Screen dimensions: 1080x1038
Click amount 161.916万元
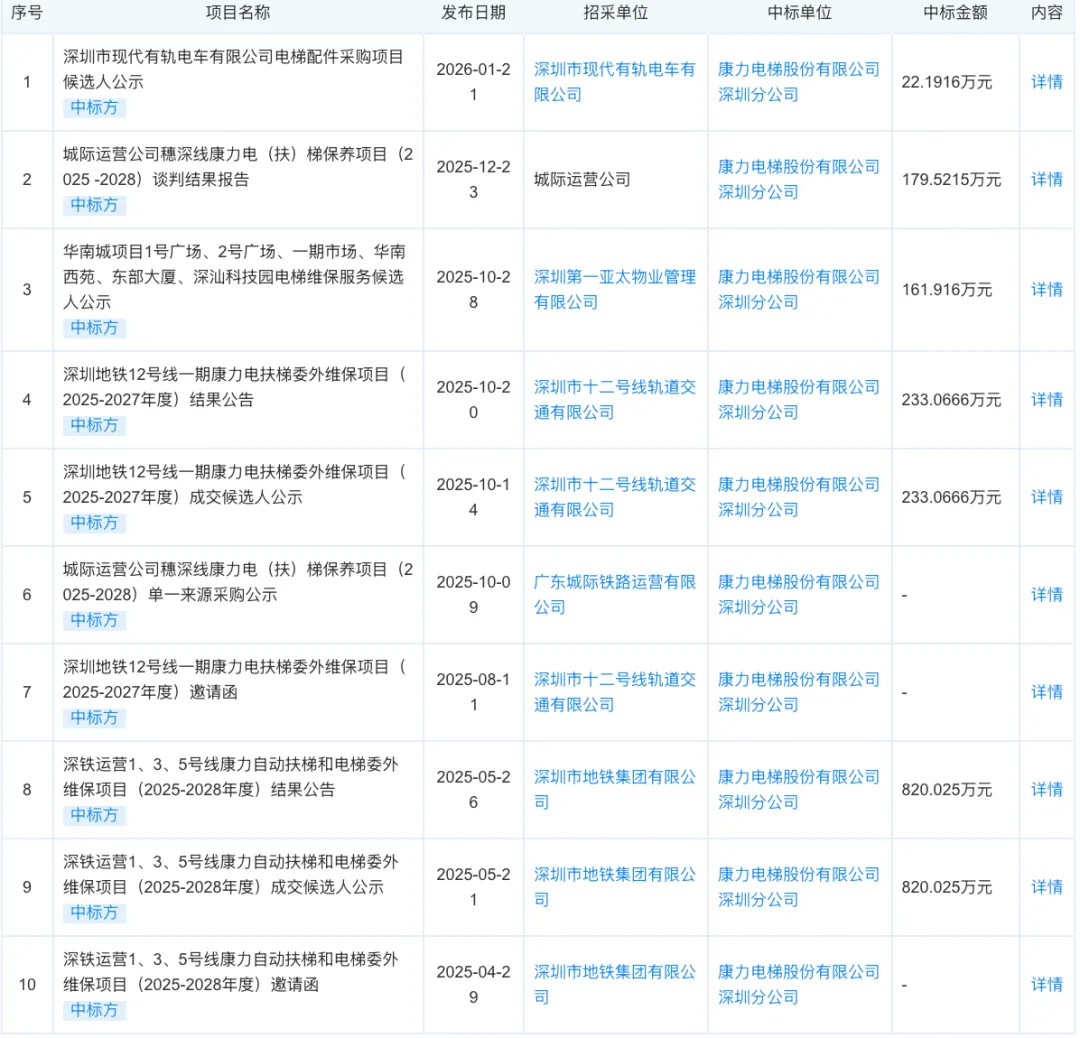click(946, 290)
